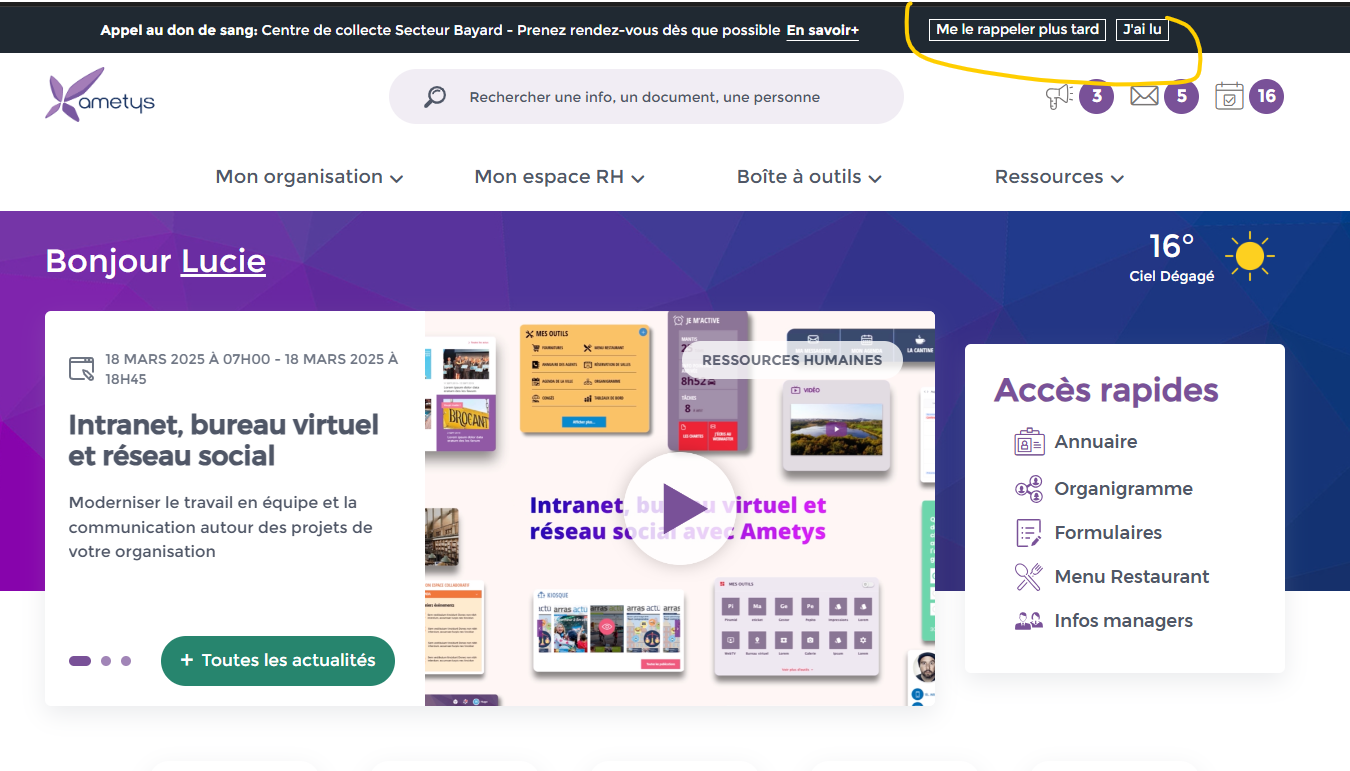Open the Annuaire quick access icon

[1029, 442]
